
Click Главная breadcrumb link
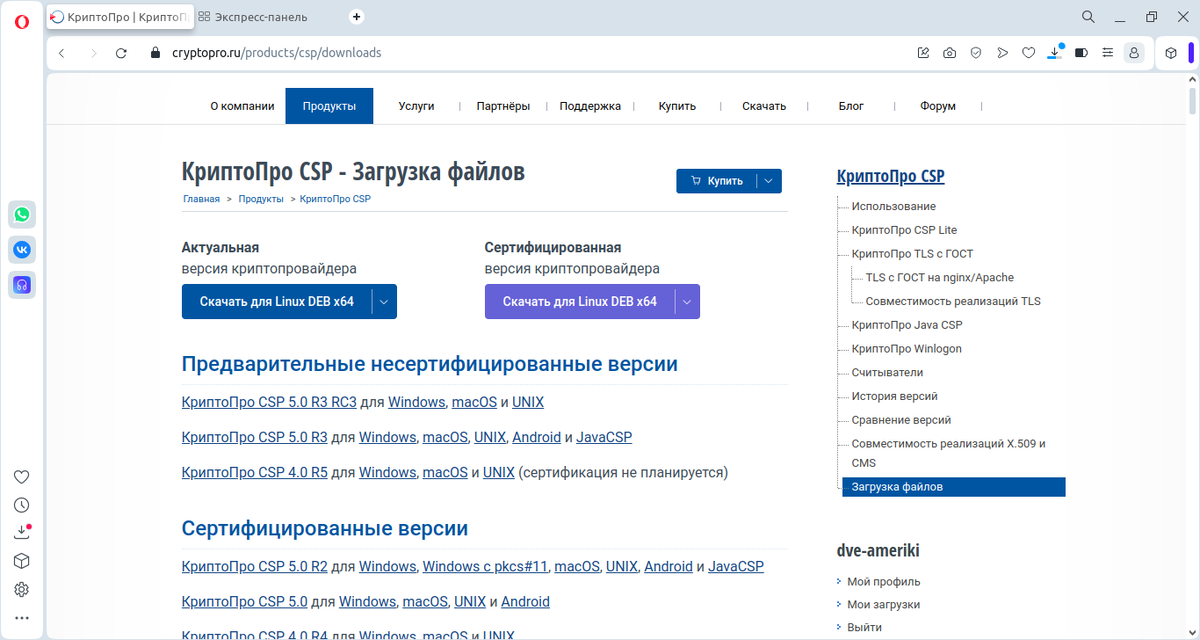coord(201,199)
